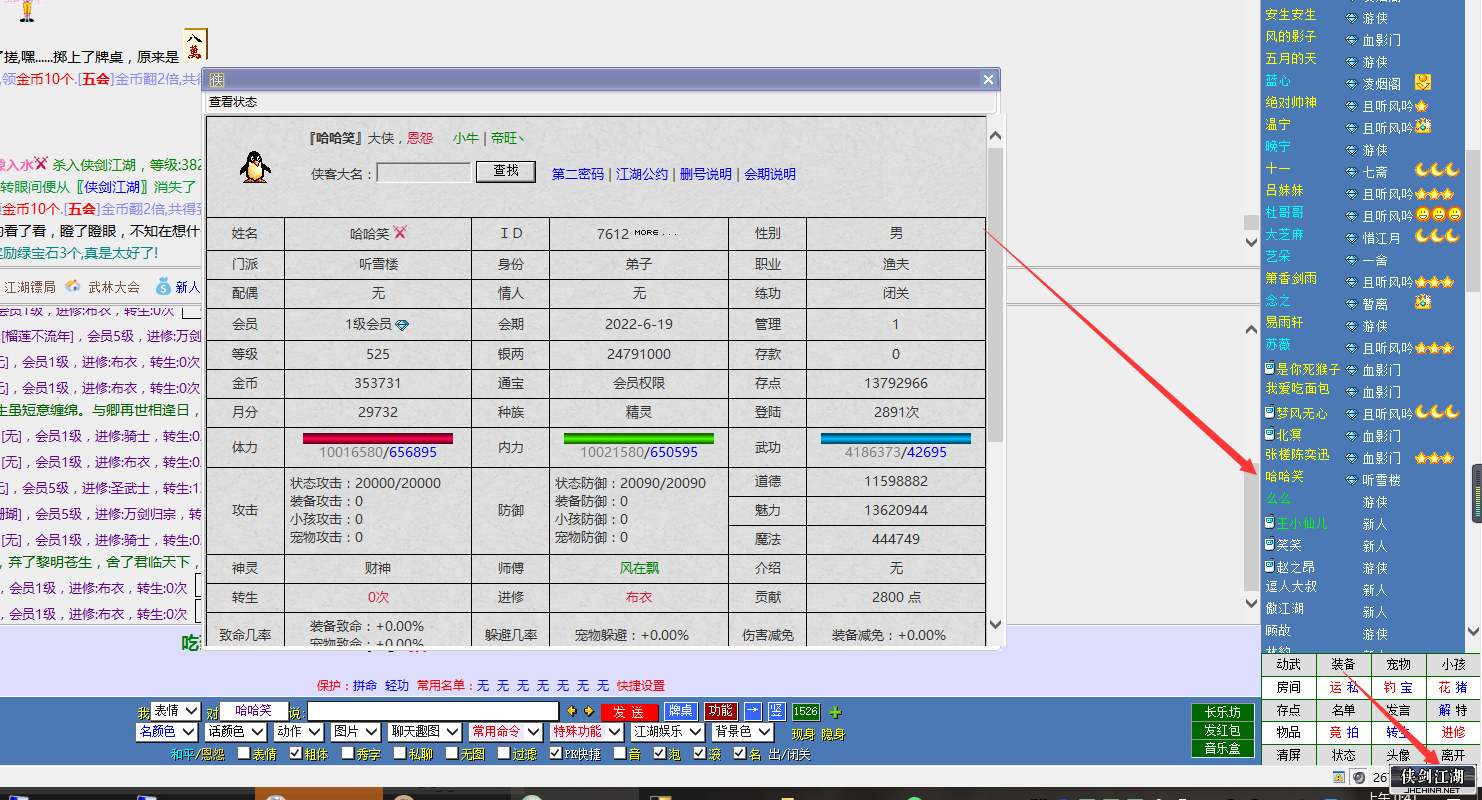Uncheck the 粗体 bold checkbox
The image size is (1482, 800).
click(x=296, y=754)
